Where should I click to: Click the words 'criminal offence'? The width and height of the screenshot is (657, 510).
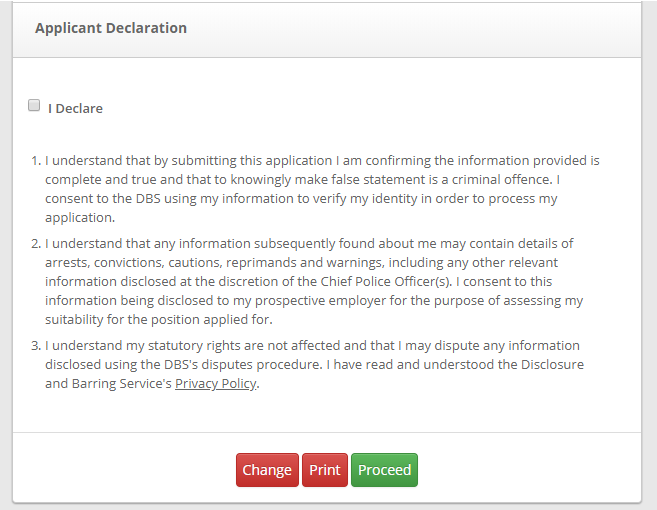click(498, 179)
